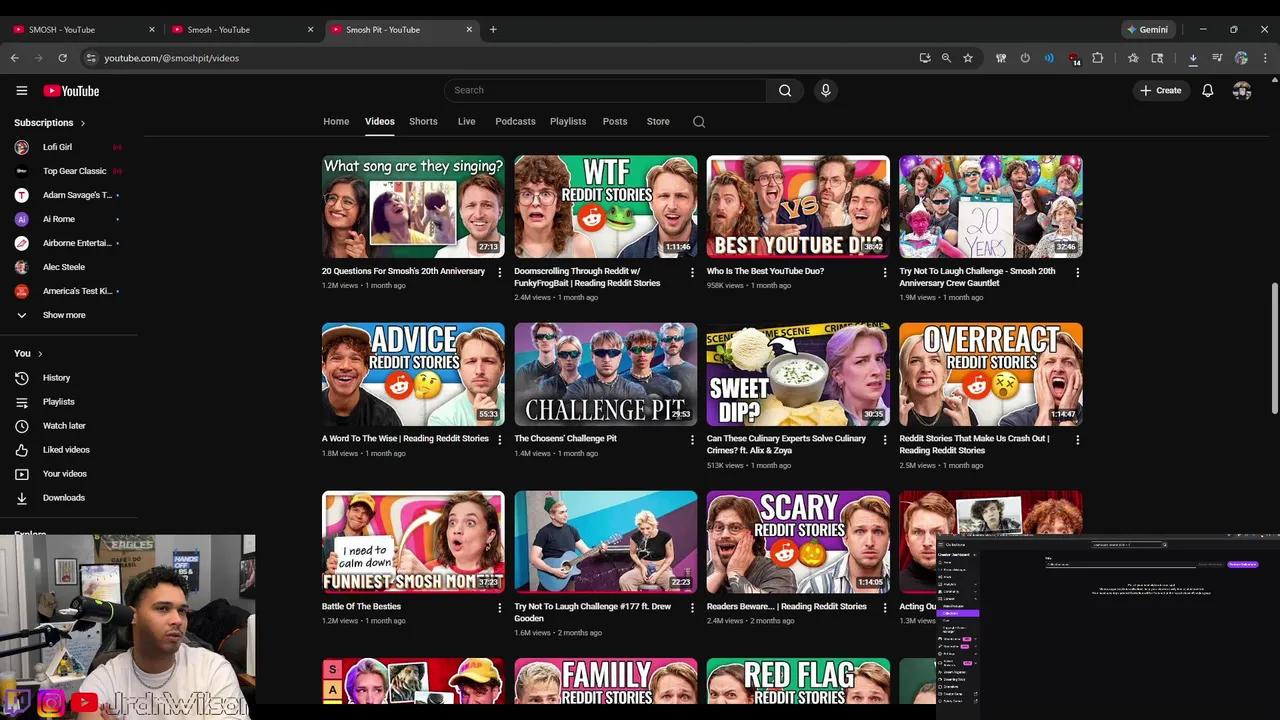Viewport: 1280px width, 720px height.
Task: Open the Store channel tab
Action: [658, 122]
